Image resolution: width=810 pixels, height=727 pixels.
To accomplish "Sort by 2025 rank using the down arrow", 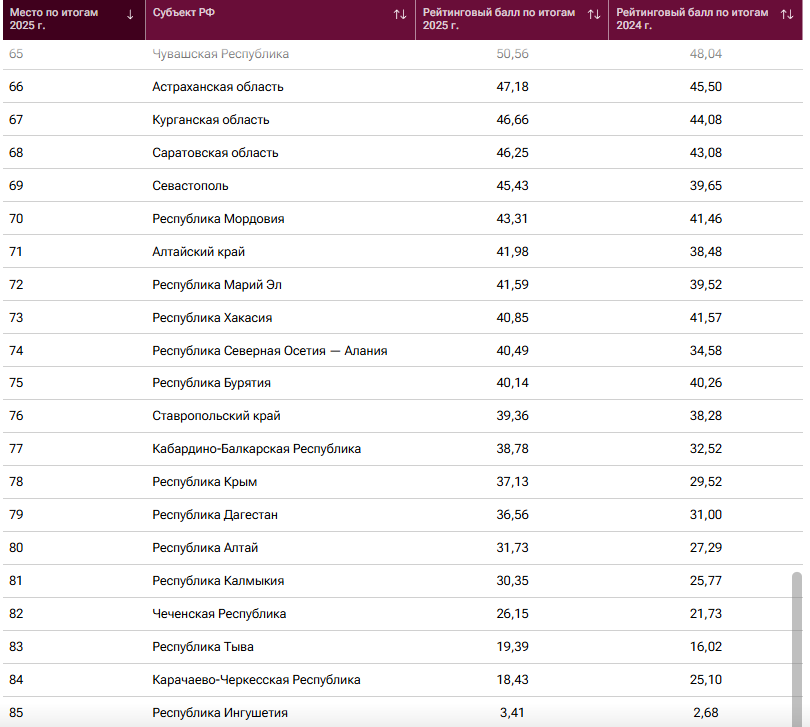I will tap(130, 15).
